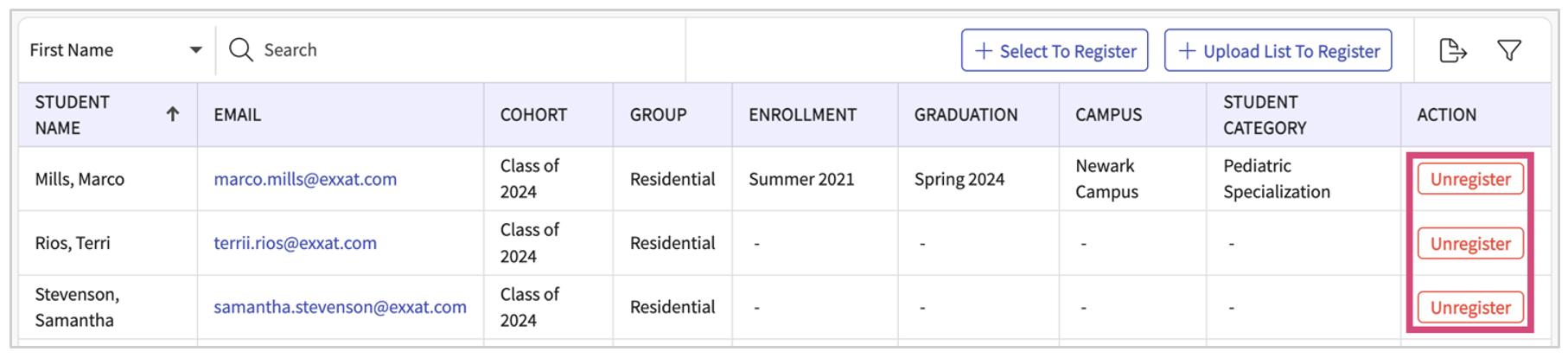This screenshot has width=1568, height=358.
Task: Open terrii.rios@exxat.com email link
Action: coord(295,243)
